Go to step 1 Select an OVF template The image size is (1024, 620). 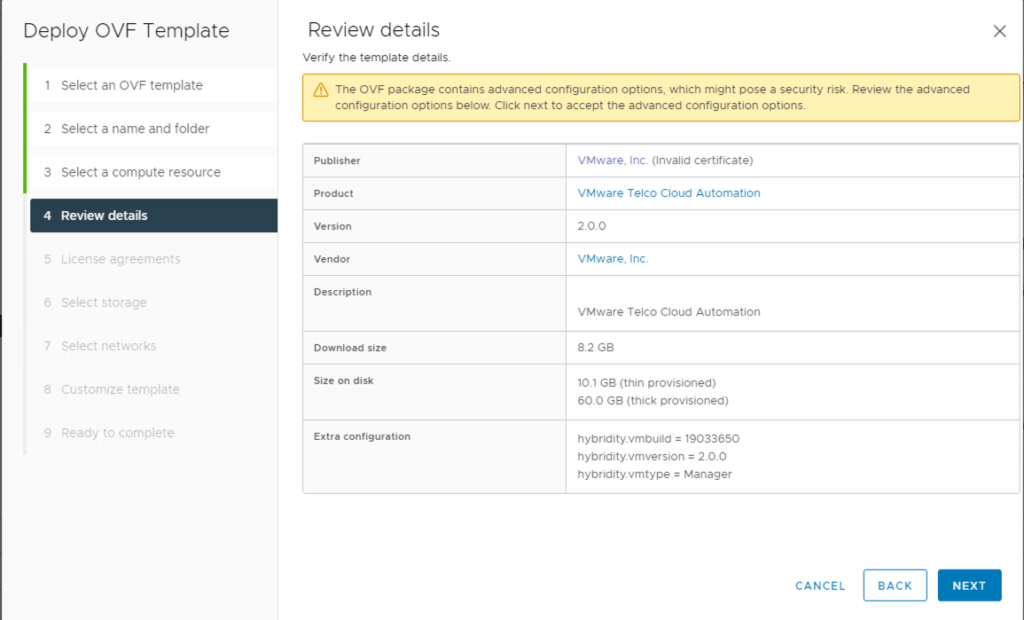coord(153,85)
